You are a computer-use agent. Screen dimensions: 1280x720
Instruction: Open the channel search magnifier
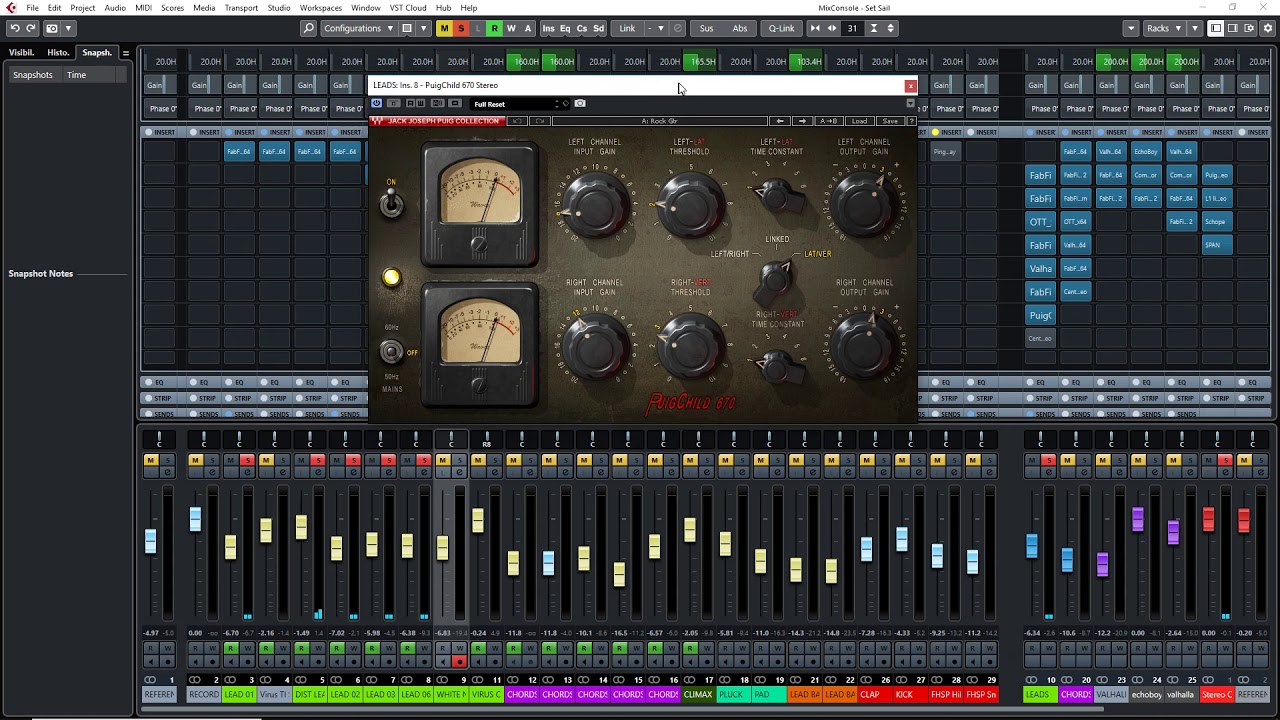[x=308, y=28]
